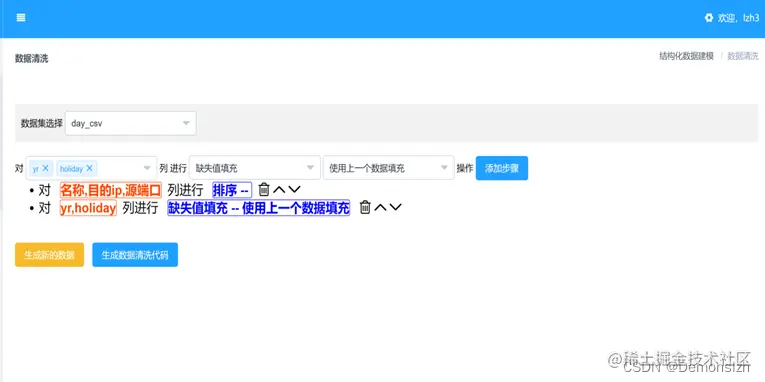Click the 生成数据清洗代码 button
The width and height of the screenshot is (765, 382).
pos(135,255)
